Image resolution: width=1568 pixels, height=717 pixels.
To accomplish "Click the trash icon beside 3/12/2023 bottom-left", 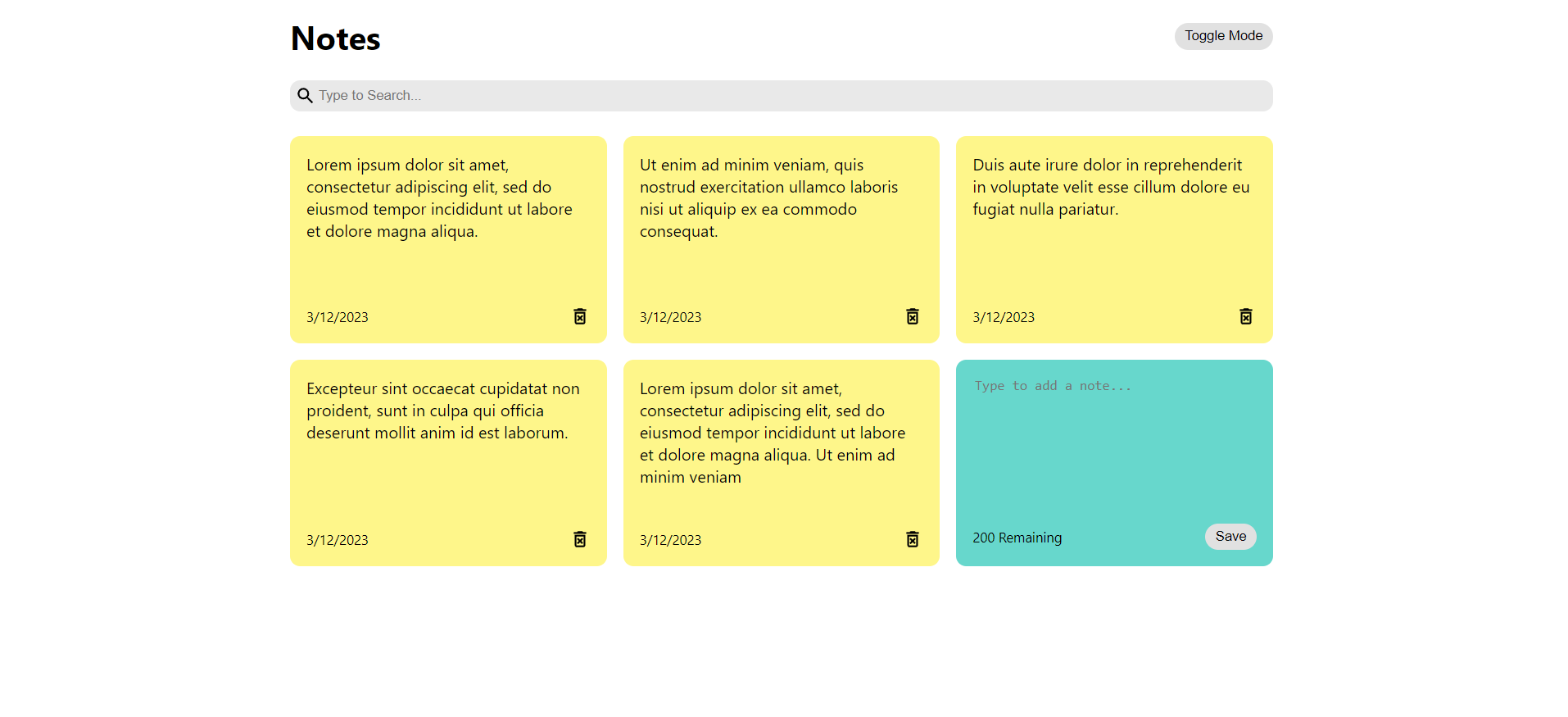I will click(580, 539).
